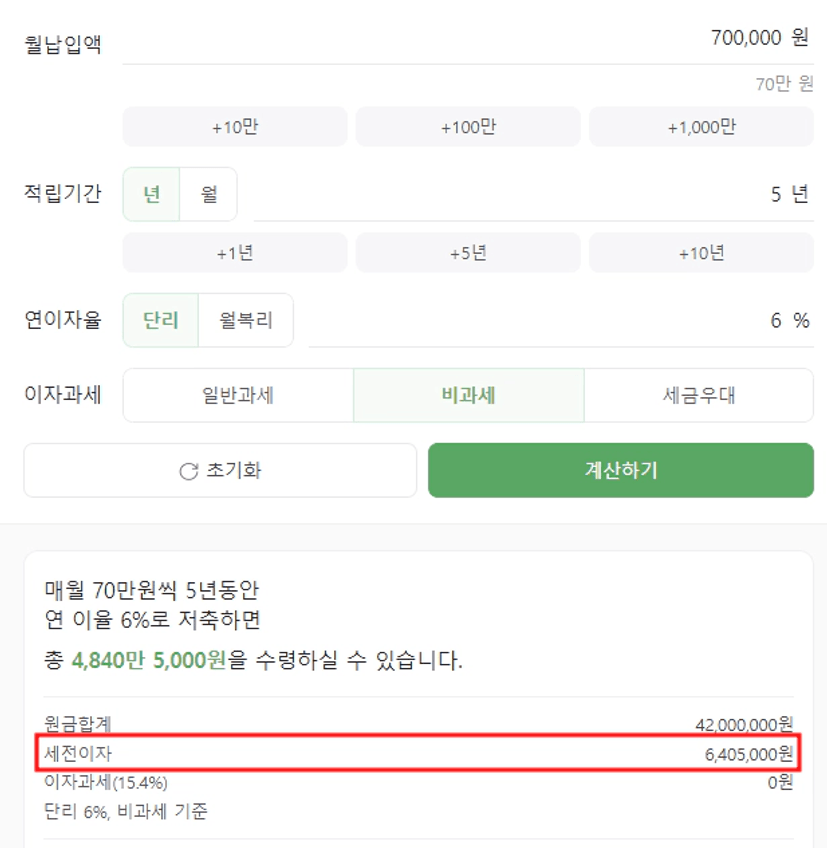Add 5년 to the savings period

pyautogui.click(x=468, y=253)
